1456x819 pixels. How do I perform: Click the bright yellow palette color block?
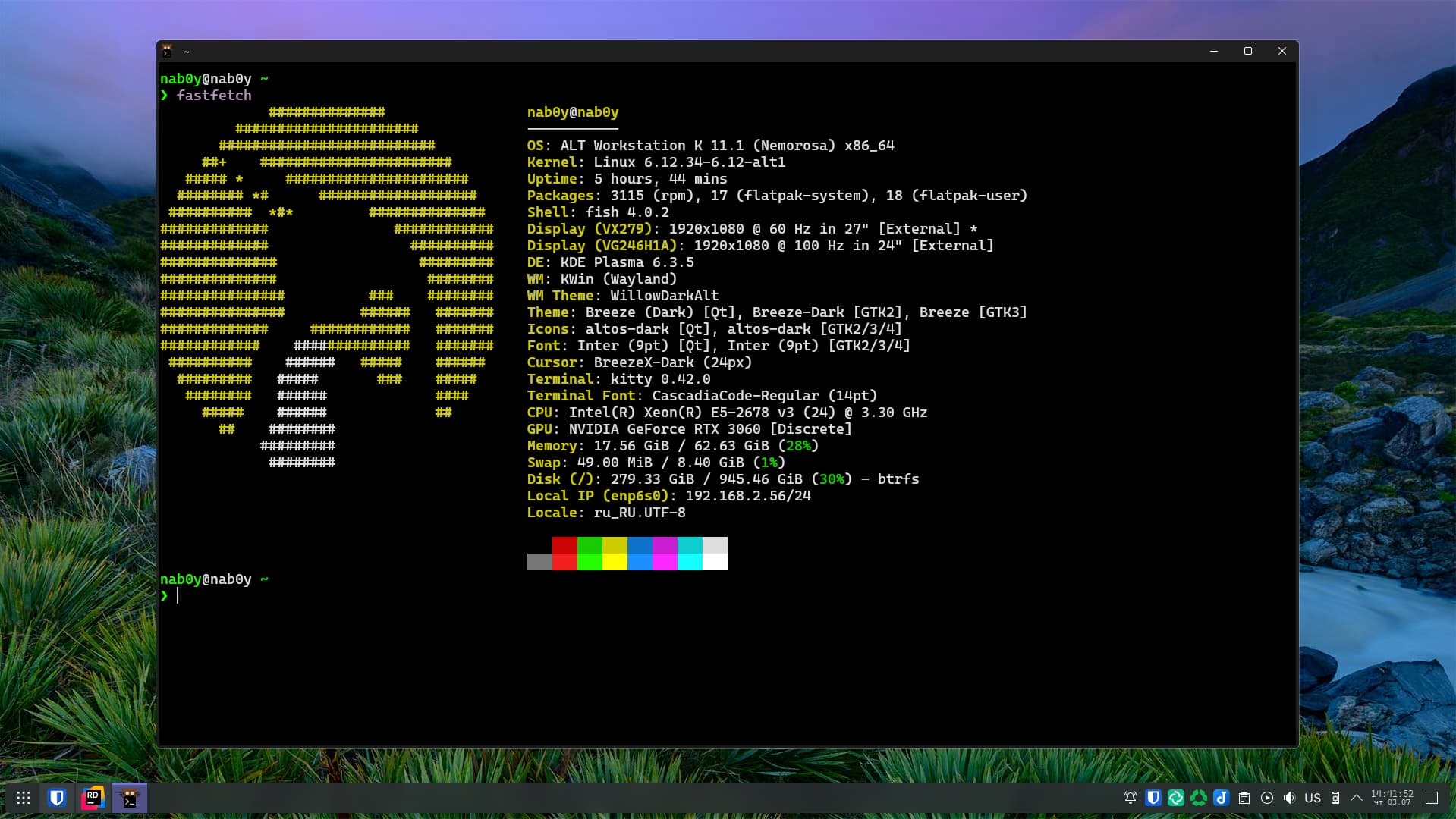615,562
